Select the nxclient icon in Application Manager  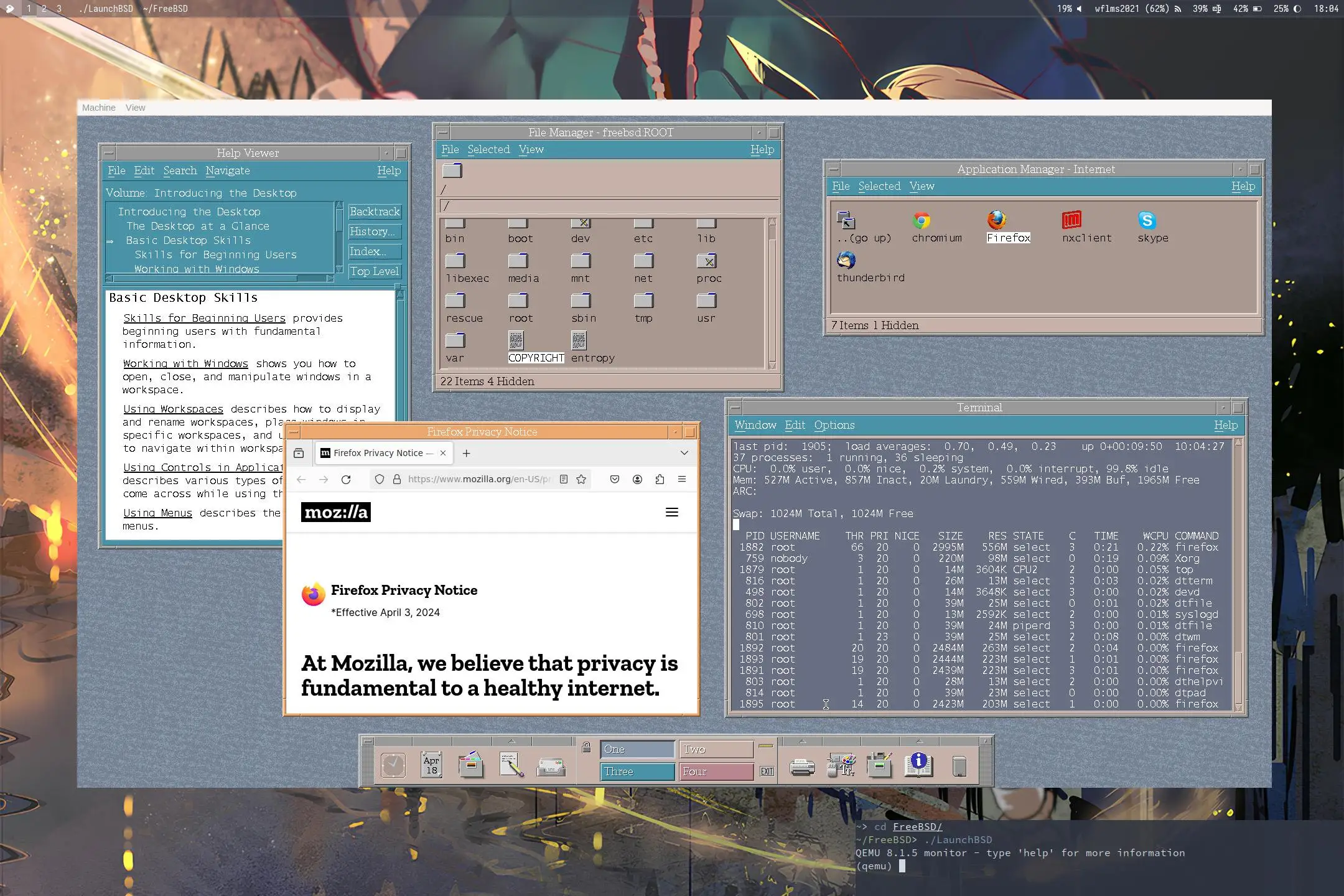(1071, 220)
